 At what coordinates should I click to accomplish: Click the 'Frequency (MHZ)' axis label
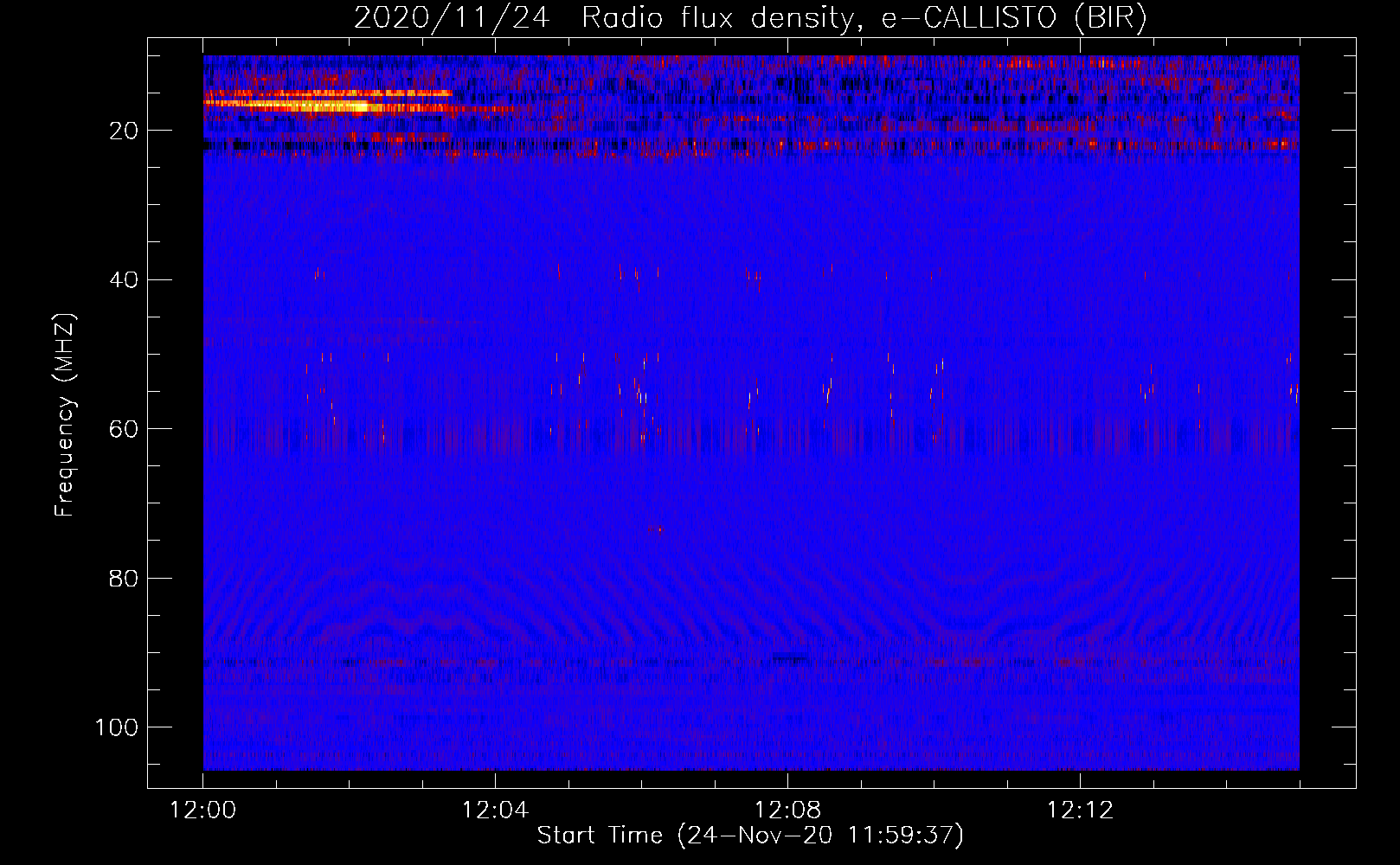pos(65,415)
